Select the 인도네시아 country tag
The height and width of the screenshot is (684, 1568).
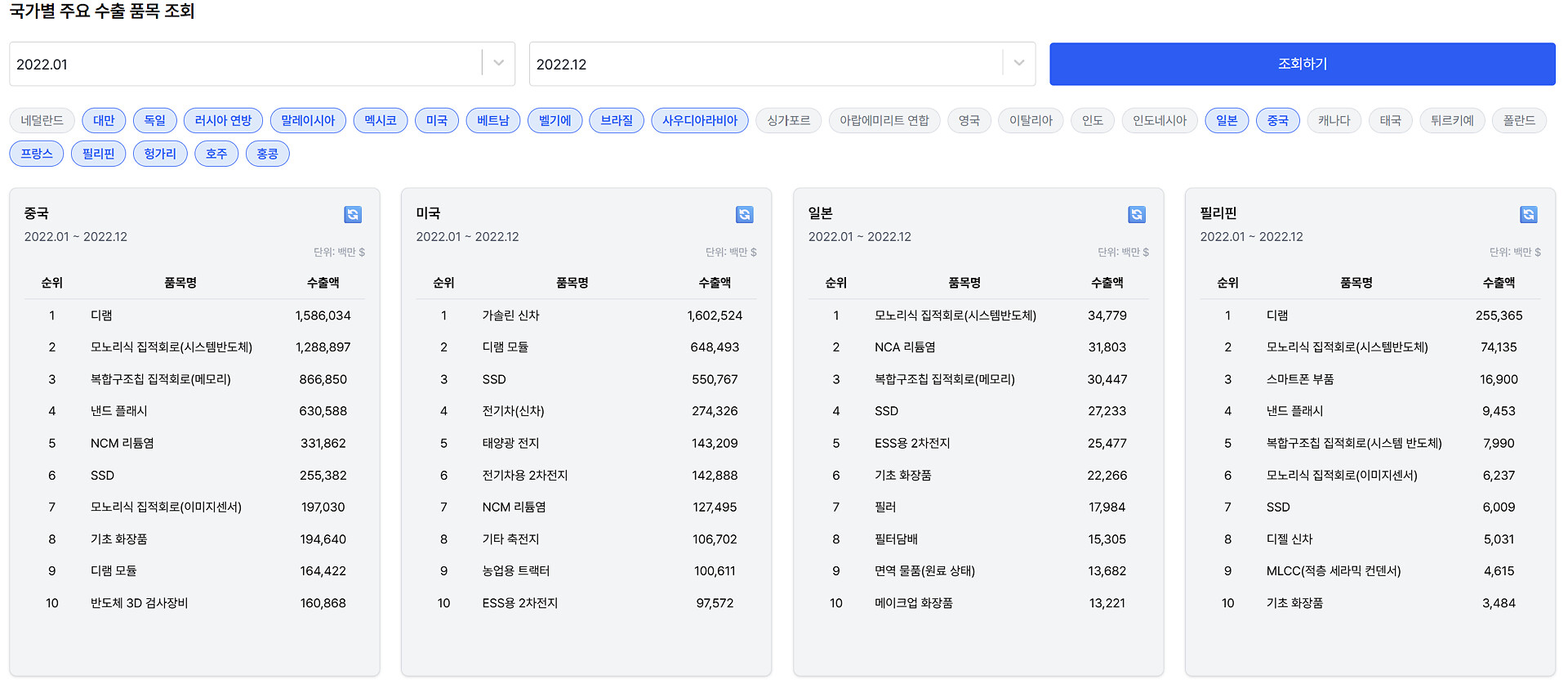coord(1159,120)
